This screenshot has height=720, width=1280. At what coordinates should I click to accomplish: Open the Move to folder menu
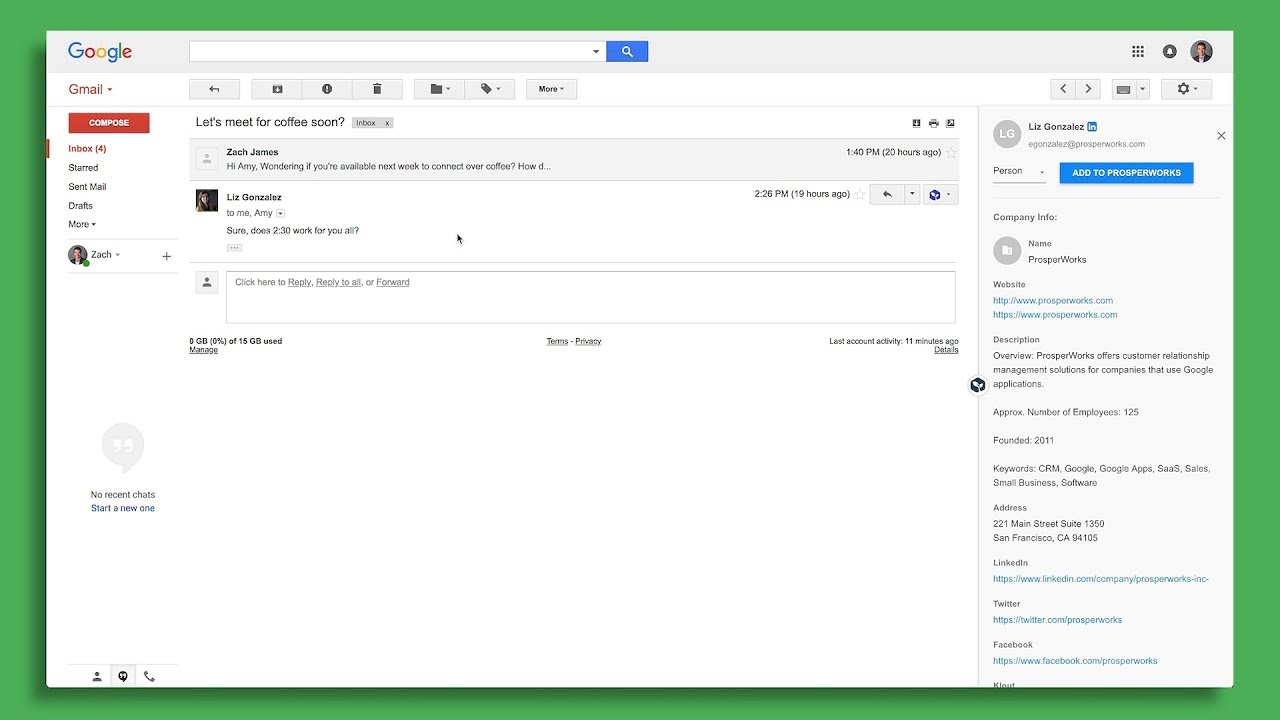tap(440, 89)
